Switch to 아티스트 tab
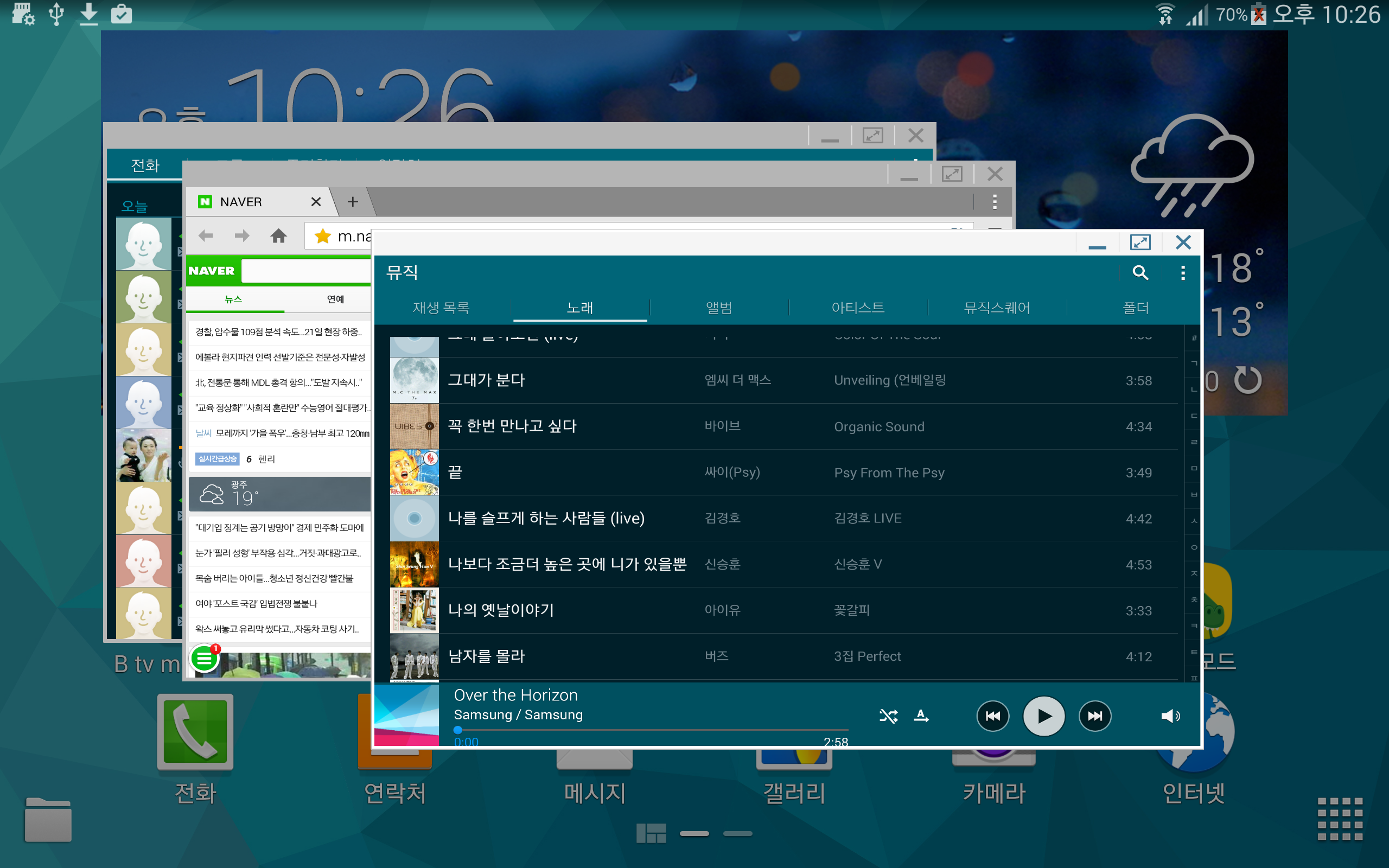 pyautogui.click(x=857, y=308)
